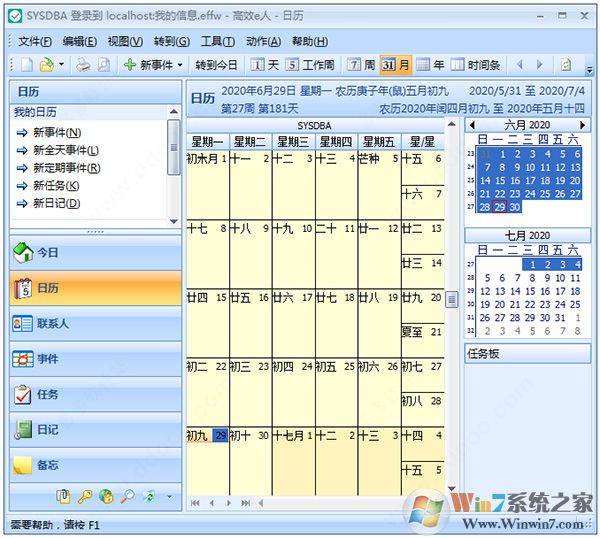
Task: Expand the shortcut bar options arrow at sidebar bottom
Action: tap(169, 496)
